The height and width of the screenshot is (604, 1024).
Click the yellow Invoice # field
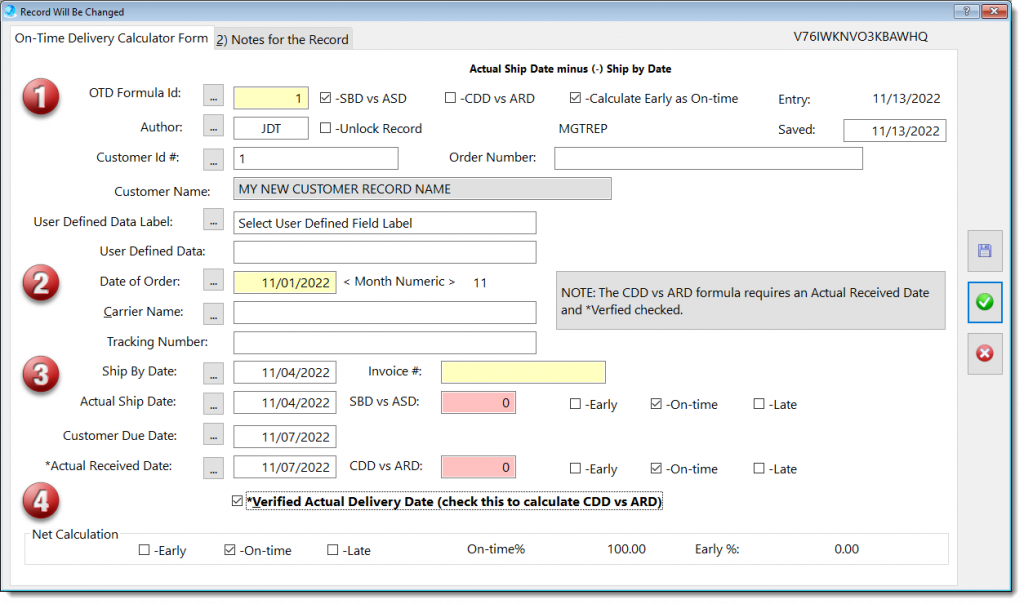pyautogui.click(x=523, y=372)
